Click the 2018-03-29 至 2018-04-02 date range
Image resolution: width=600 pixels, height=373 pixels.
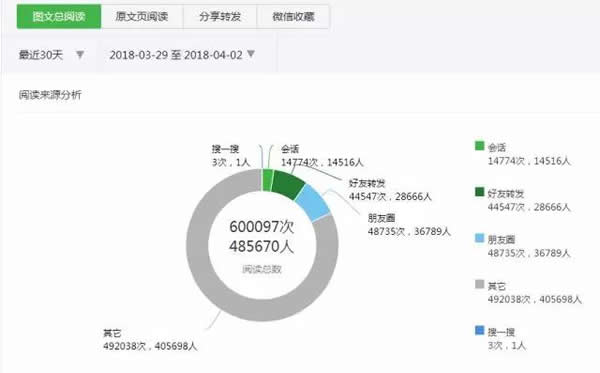click(176, 55)
